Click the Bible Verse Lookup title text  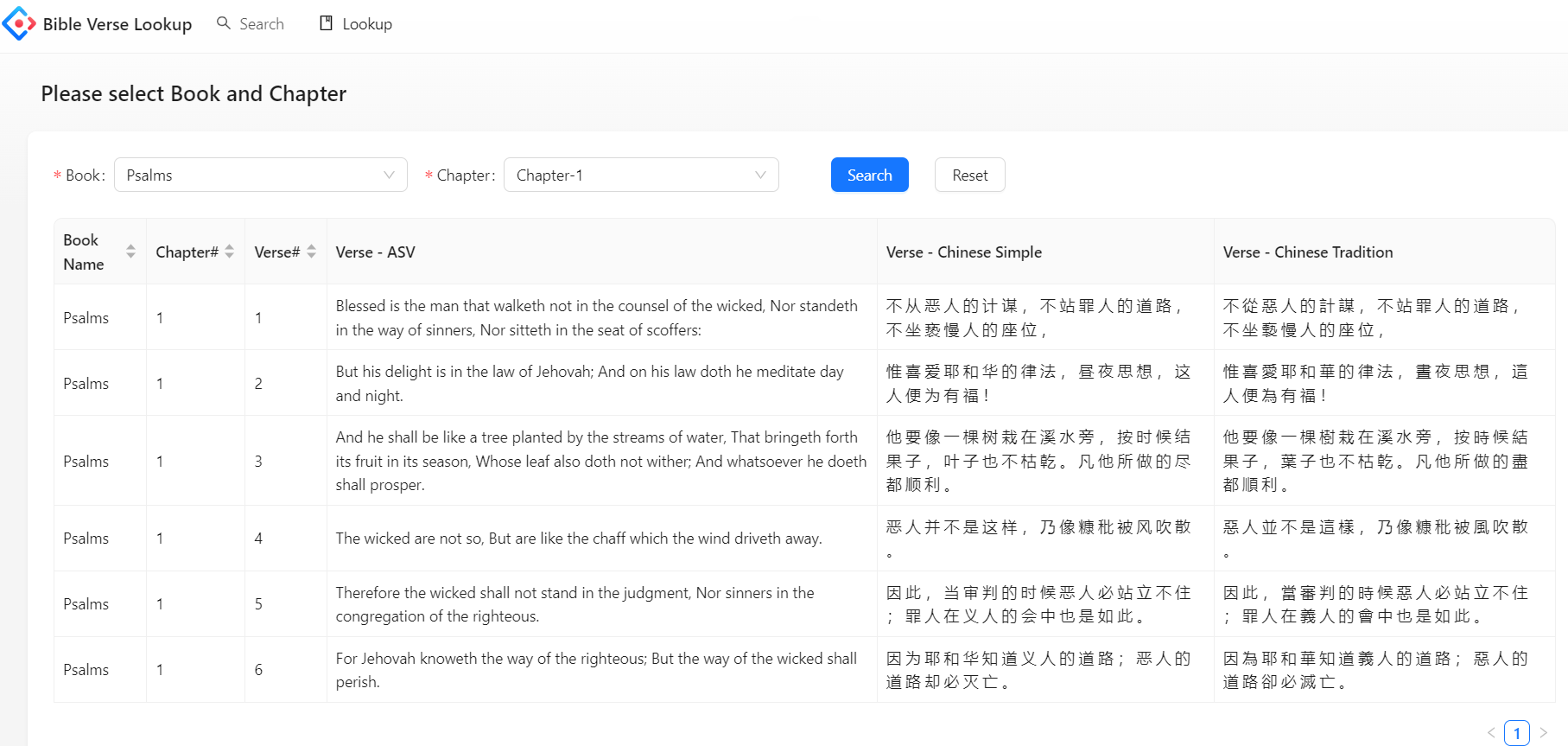pos(117,24)
